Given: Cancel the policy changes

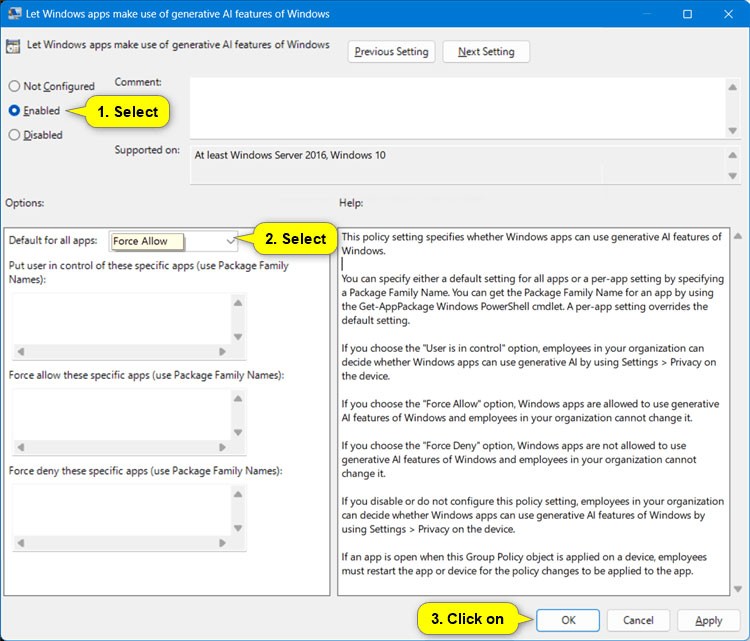Looking at the screenshot, I should tap(638, 620).
